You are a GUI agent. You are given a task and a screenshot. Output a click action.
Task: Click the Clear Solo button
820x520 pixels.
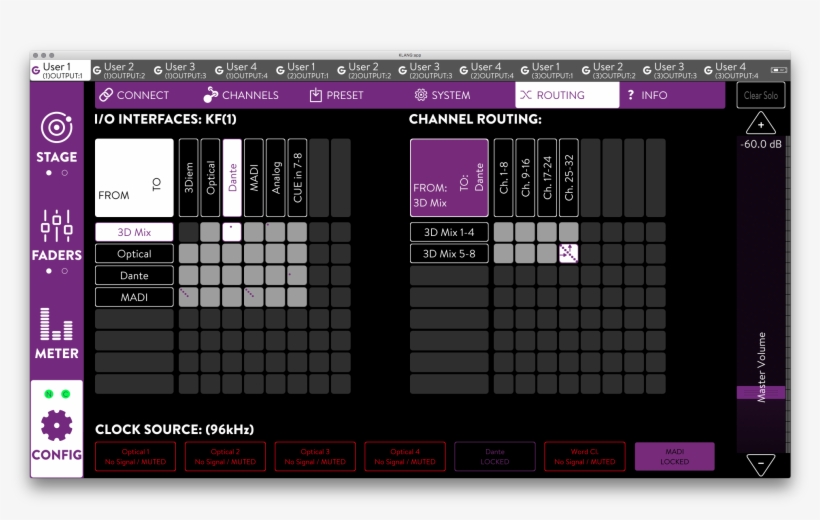click(x=761, y=95)
